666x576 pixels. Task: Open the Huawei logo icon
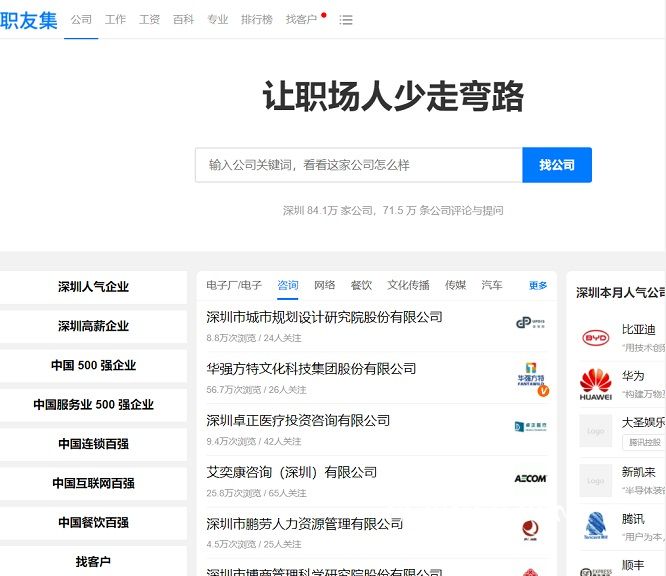(x=595, y=384)
